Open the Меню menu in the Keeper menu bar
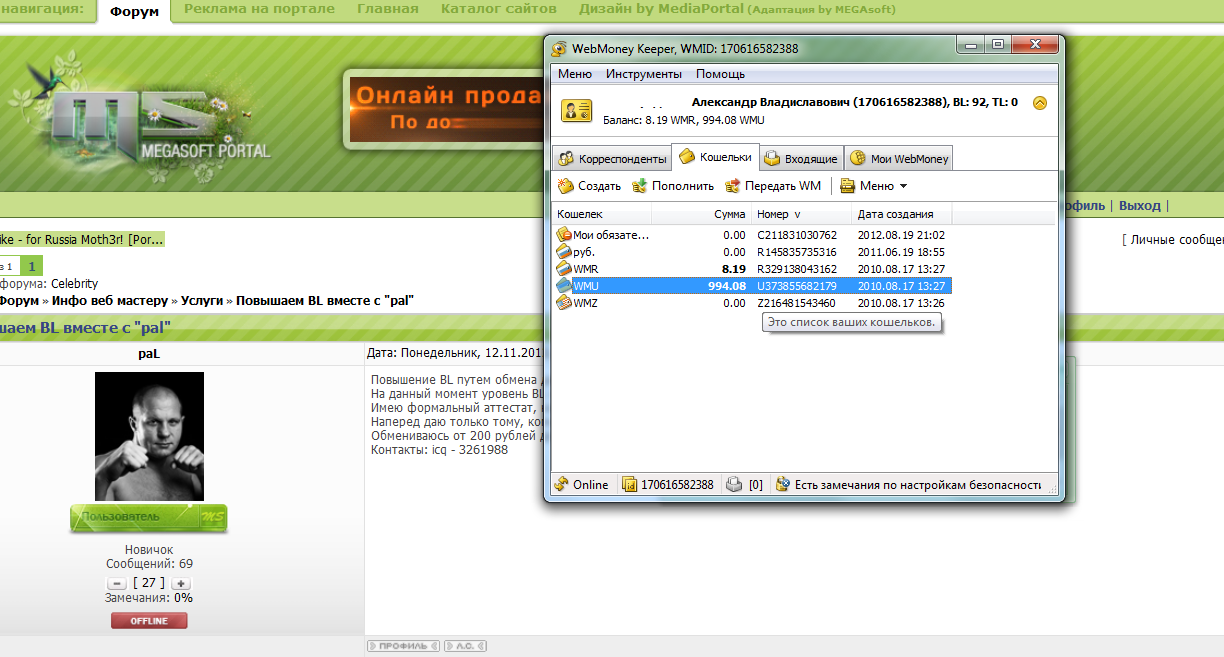Viewport: 1224px width, 657px height. tap(575, 74)
